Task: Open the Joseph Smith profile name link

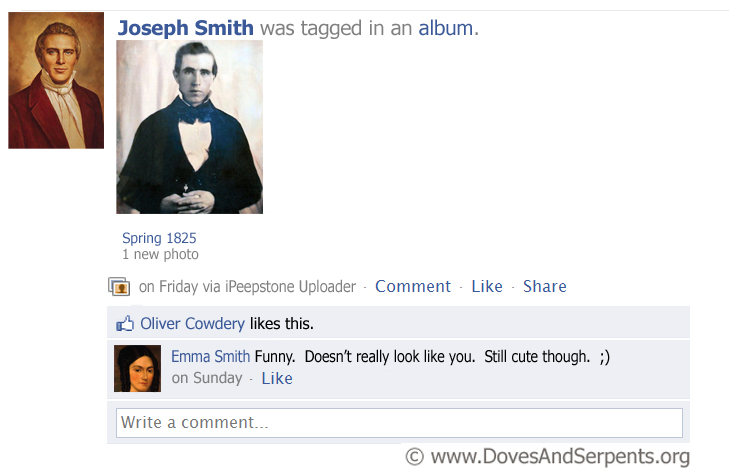Action: [x=186, y=28]
